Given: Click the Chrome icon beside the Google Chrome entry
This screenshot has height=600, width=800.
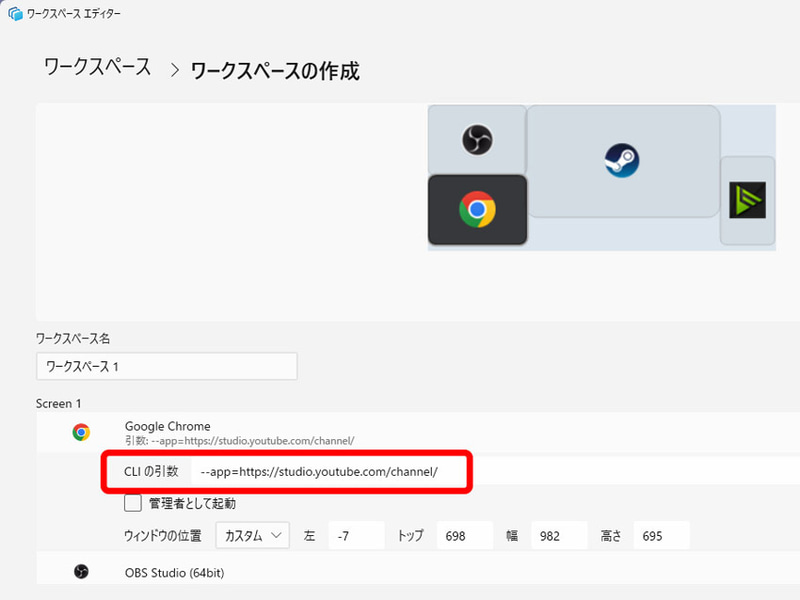Looking at the screenshot, I should (80, 431).
